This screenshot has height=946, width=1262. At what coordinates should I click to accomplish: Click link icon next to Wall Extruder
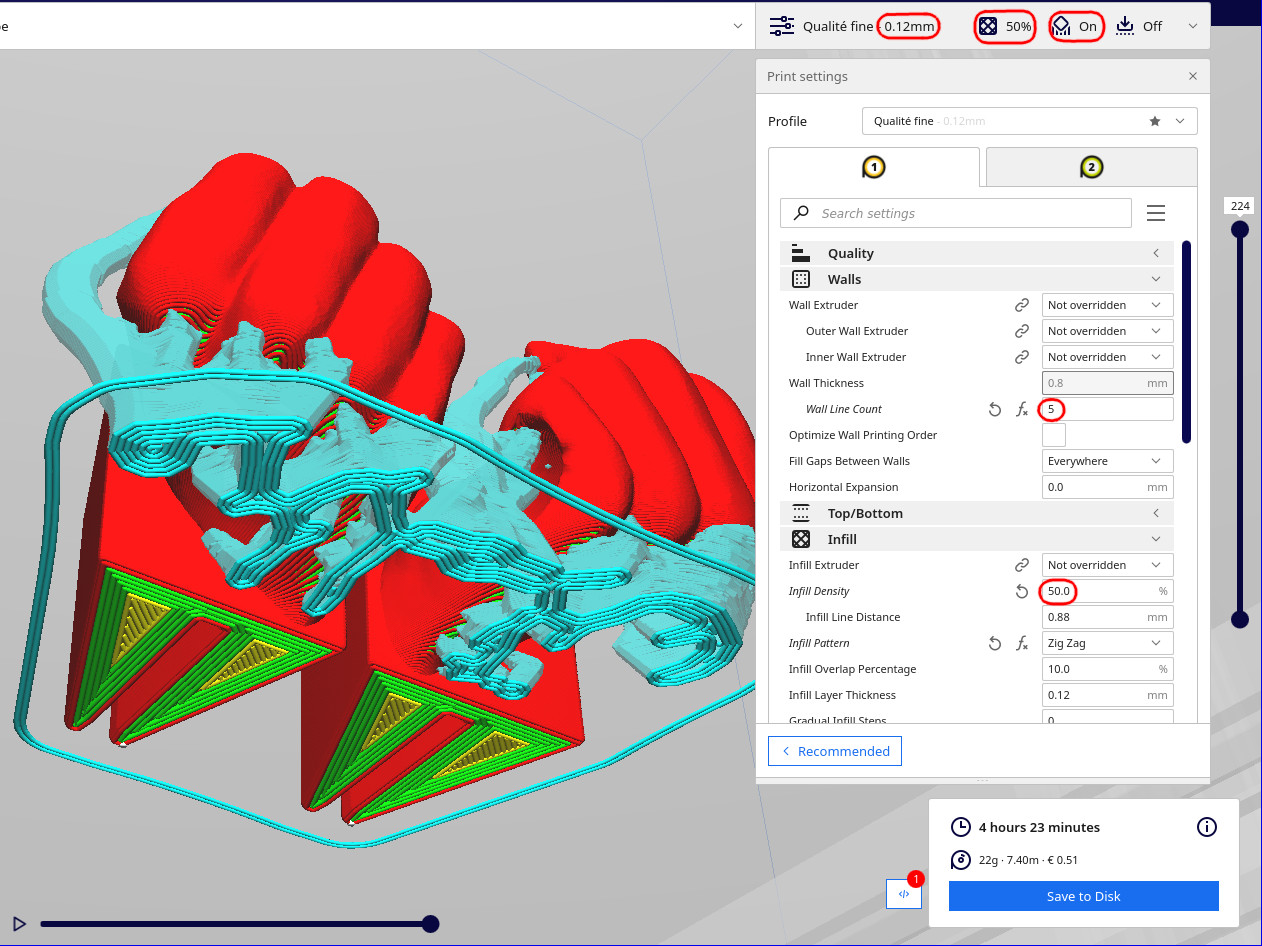(1022, 305)
